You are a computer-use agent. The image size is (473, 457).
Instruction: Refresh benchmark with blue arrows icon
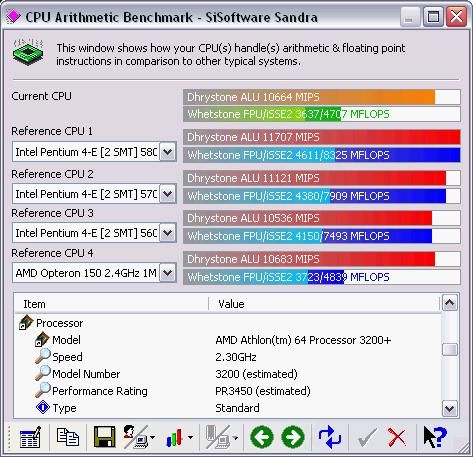(330, 437)
